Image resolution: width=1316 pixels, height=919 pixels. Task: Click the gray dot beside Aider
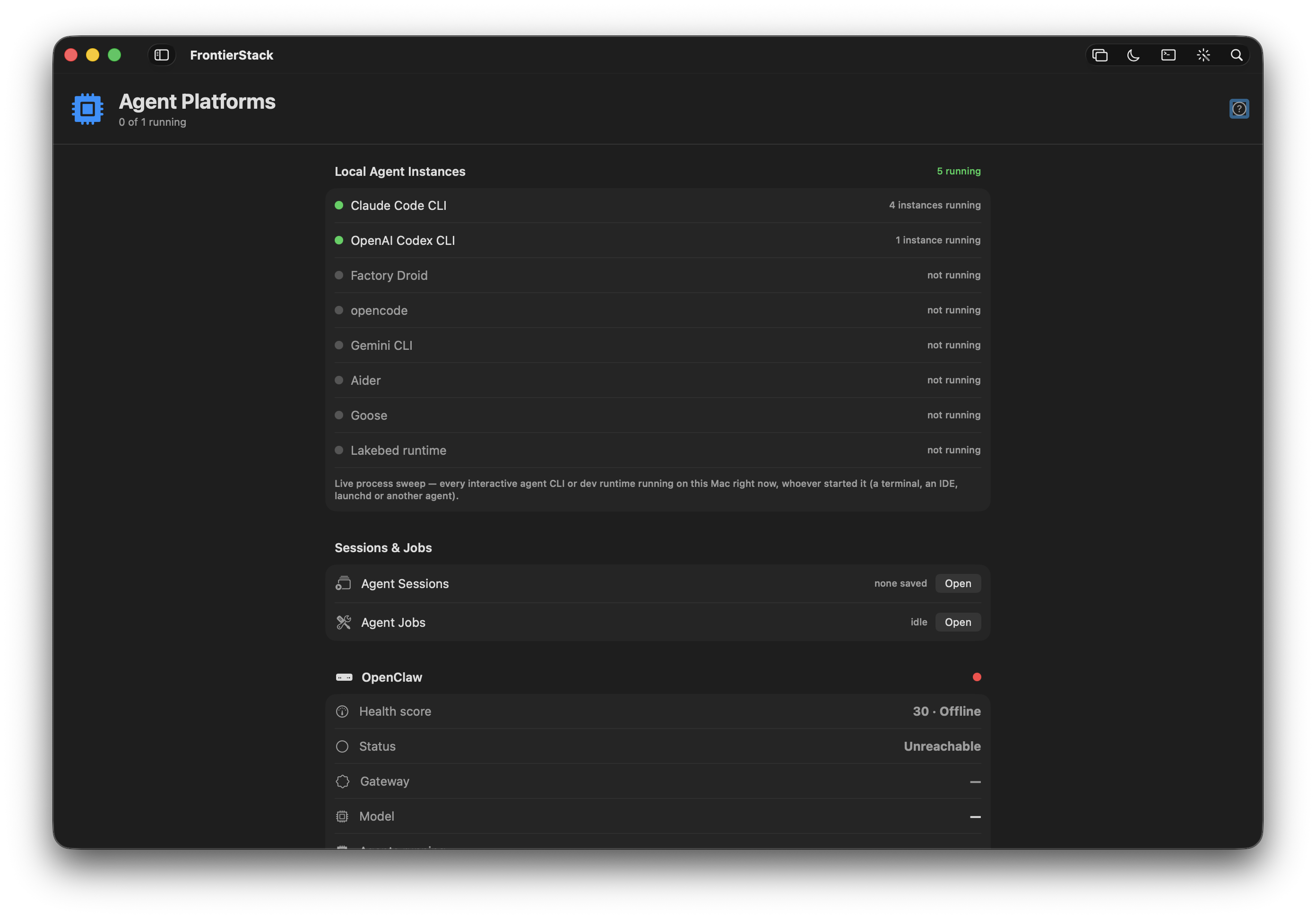point(339,380)
